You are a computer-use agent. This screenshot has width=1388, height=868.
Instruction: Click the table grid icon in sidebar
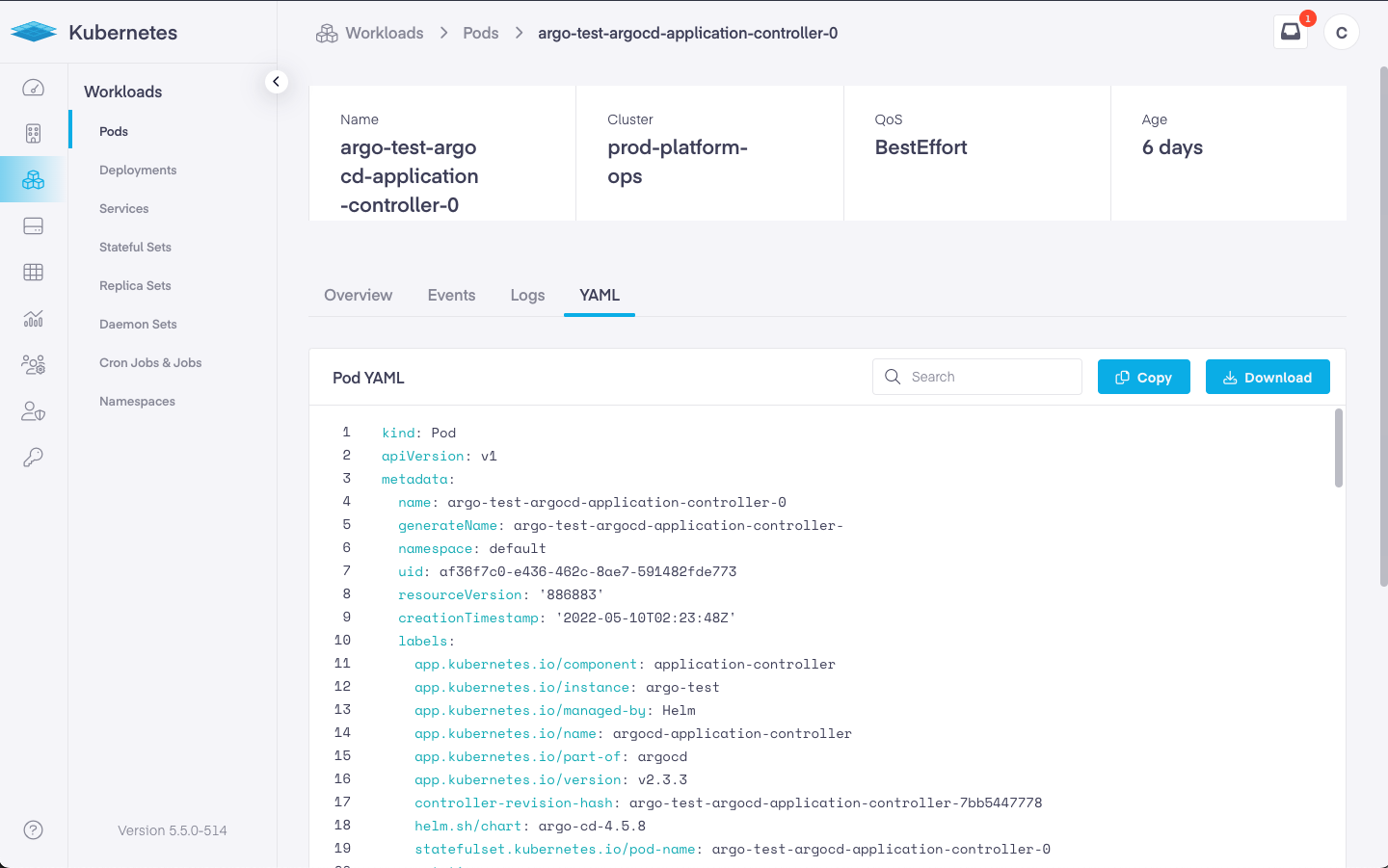(x=34, y=273)
